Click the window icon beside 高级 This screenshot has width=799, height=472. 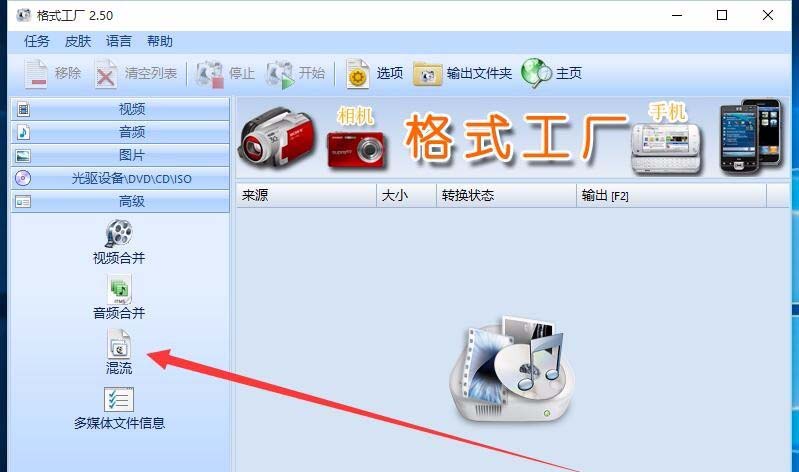23,202
